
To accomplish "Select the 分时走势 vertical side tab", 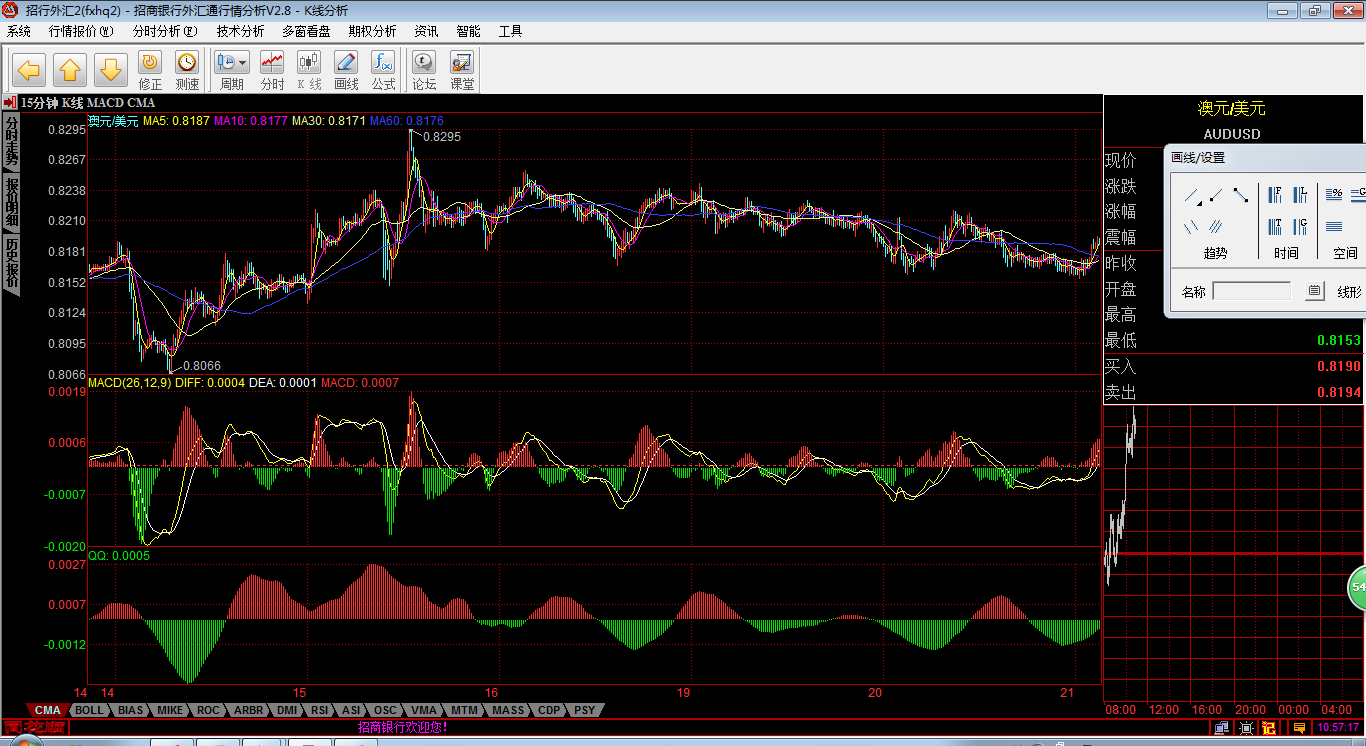I will point(11,142).
